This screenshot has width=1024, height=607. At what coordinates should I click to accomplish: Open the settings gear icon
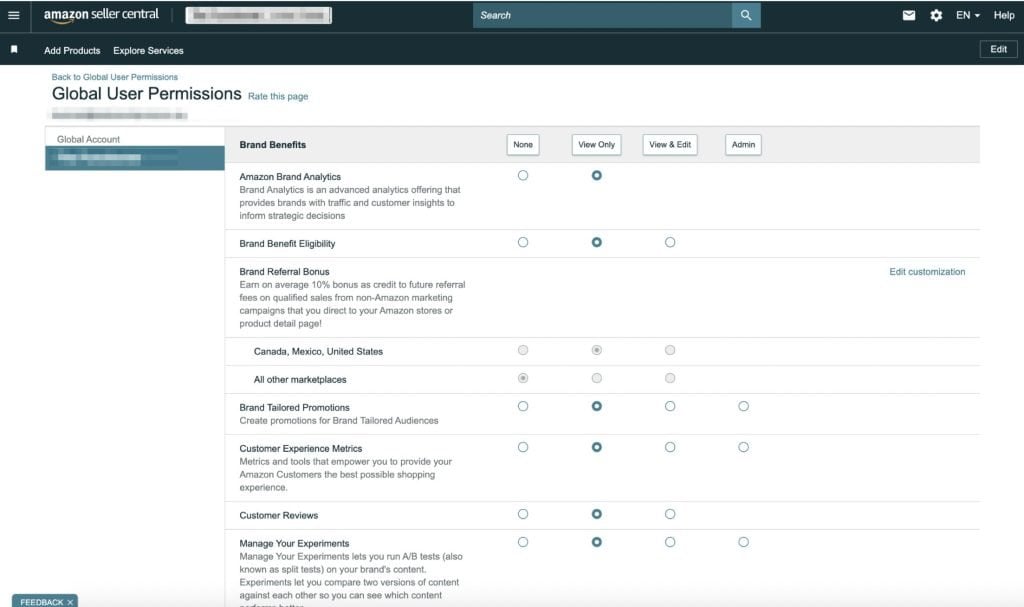pos(936,15)
